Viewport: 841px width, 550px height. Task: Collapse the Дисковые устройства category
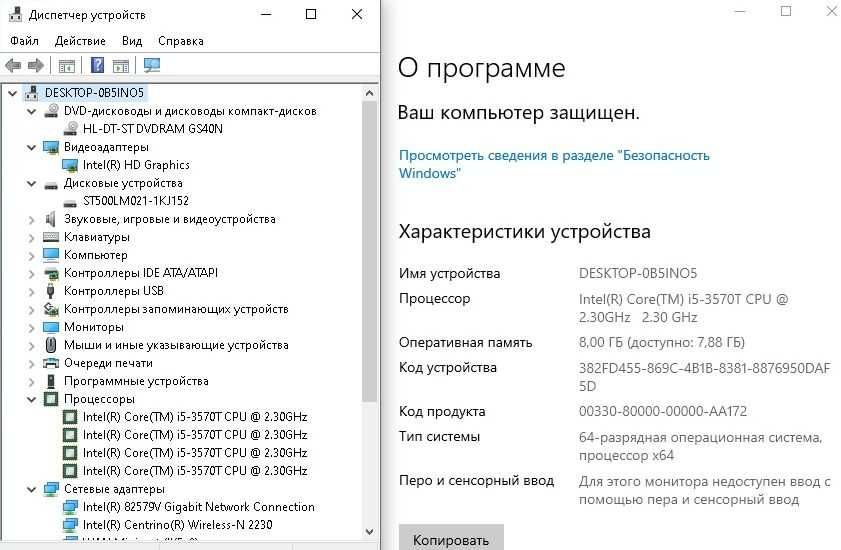coord(32,184)
